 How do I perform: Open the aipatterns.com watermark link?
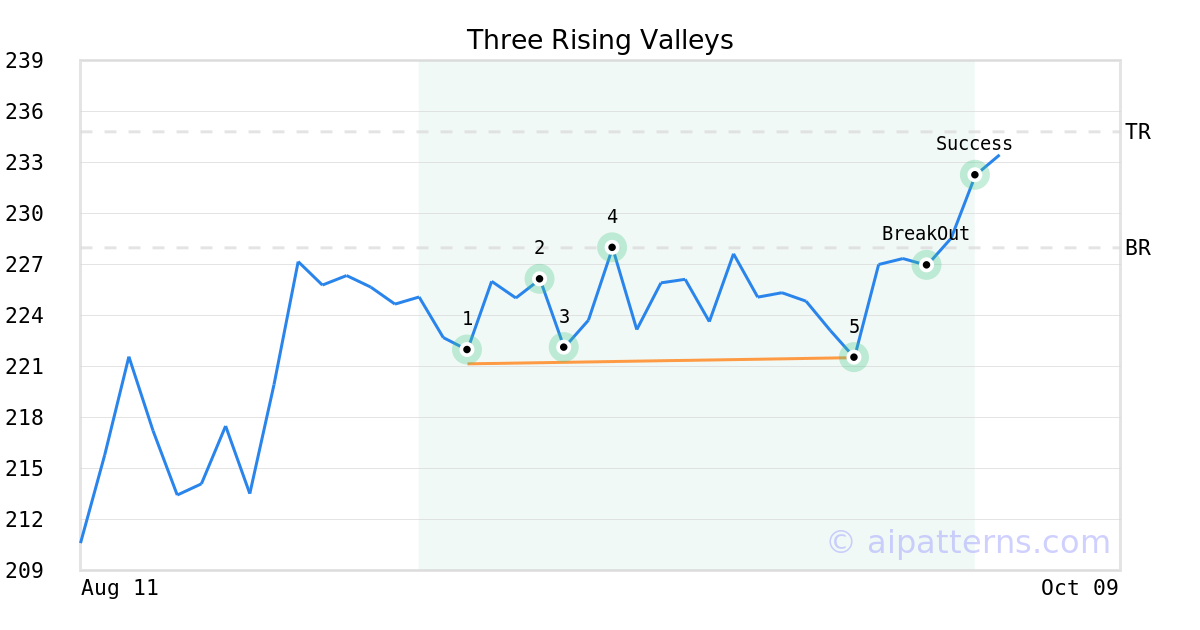(x=968, y=542)
